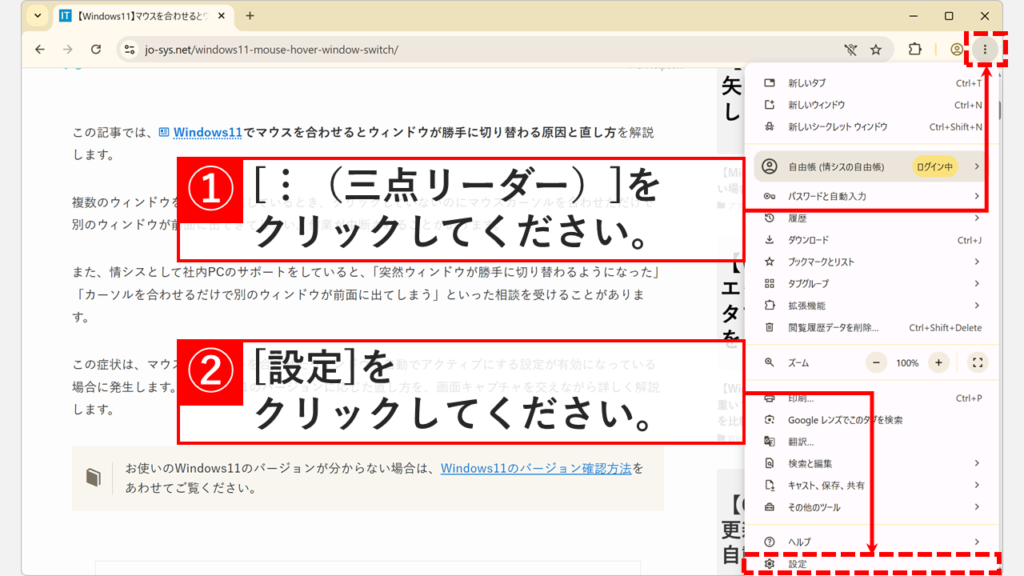Viewport: 1024px width, 576px height.
Task: Open Windows11のバージョン確認方法 link
Action: pos(536,468)
